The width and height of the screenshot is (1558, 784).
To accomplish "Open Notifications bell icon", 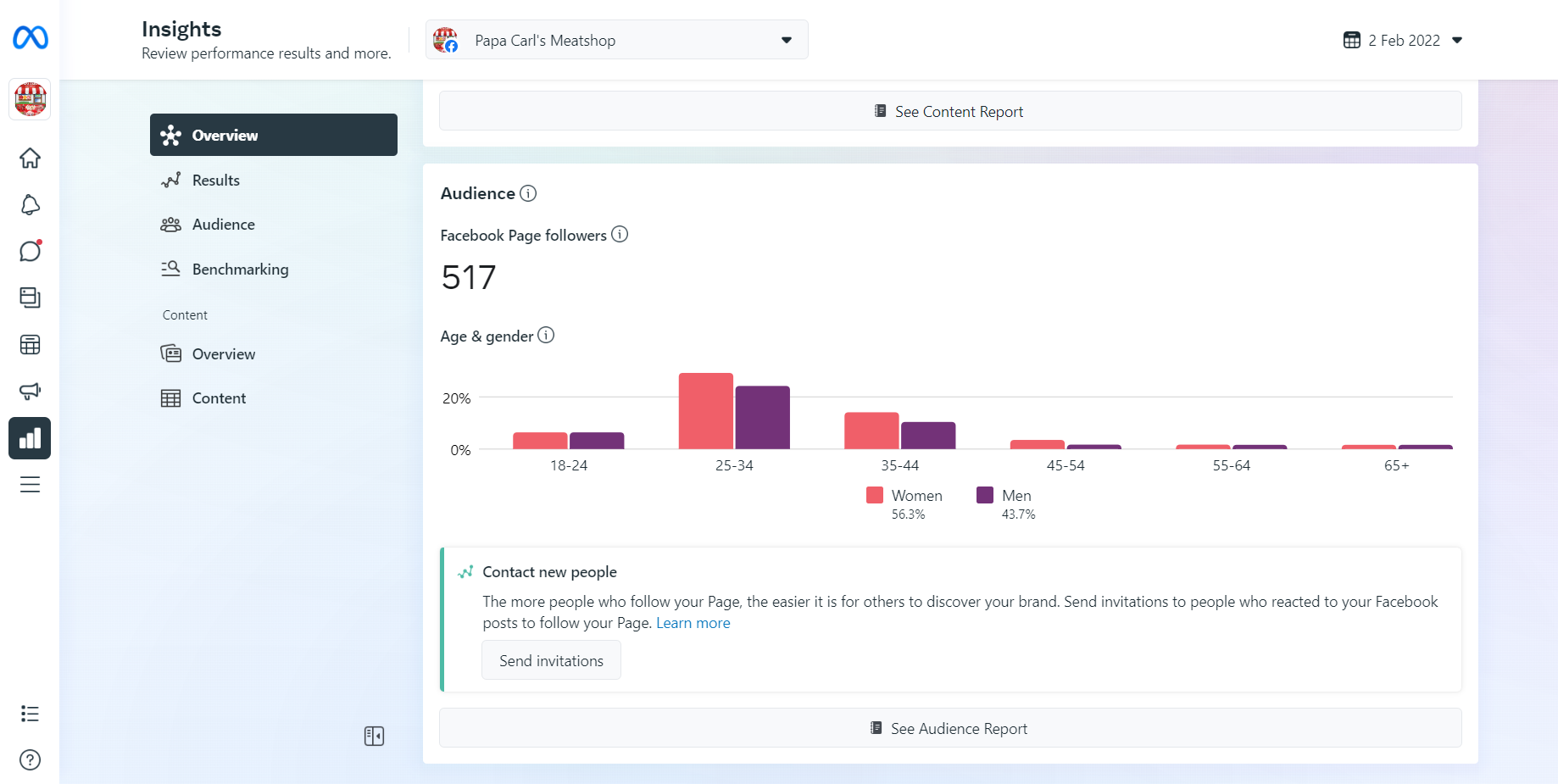I will point(30,205).
